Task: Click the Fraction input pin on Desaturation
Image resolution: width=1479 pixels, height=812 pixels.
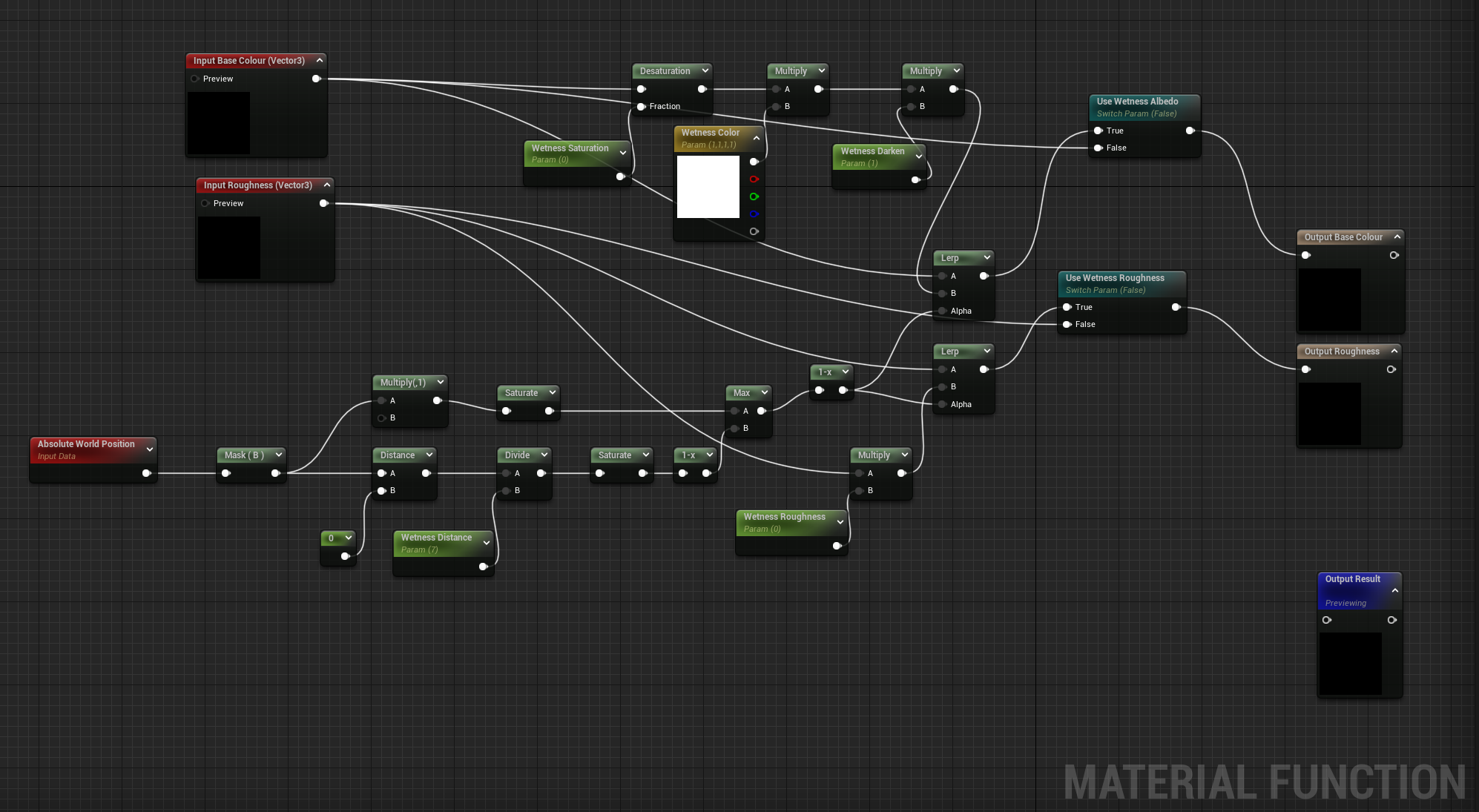Action: pyautogui.click(x=642, y=107)
